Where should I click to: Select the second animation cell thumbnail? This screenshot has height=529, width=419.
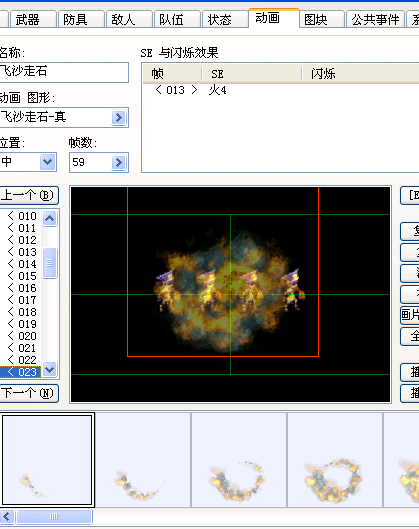[143, 460]
